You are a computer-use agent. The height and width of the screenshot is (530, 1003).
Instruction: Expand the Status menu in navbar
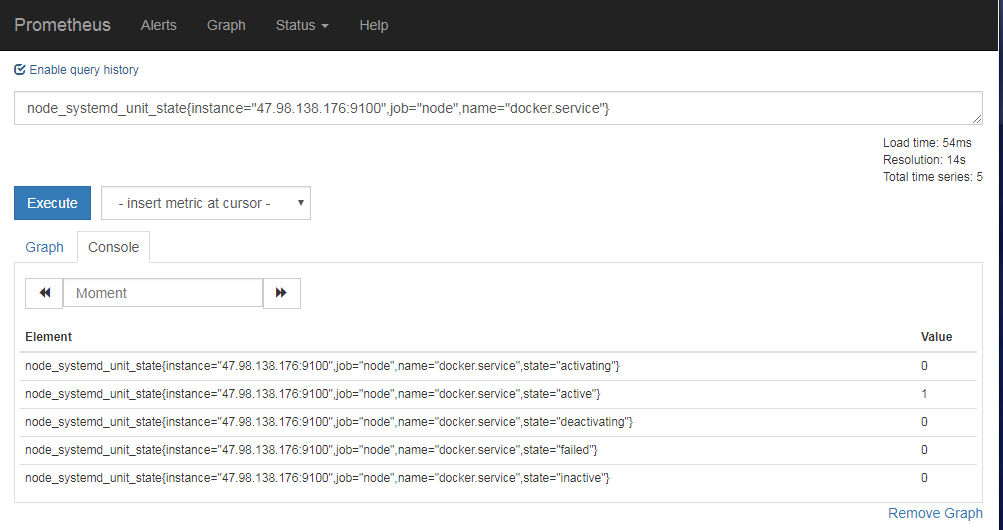pyautogui.click(x=302, y=25)
